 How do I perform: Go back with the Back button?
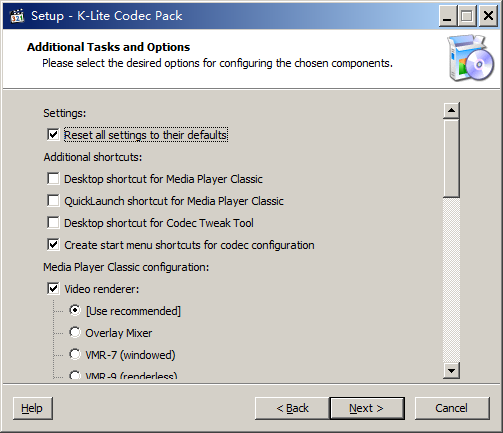point(292,408)
